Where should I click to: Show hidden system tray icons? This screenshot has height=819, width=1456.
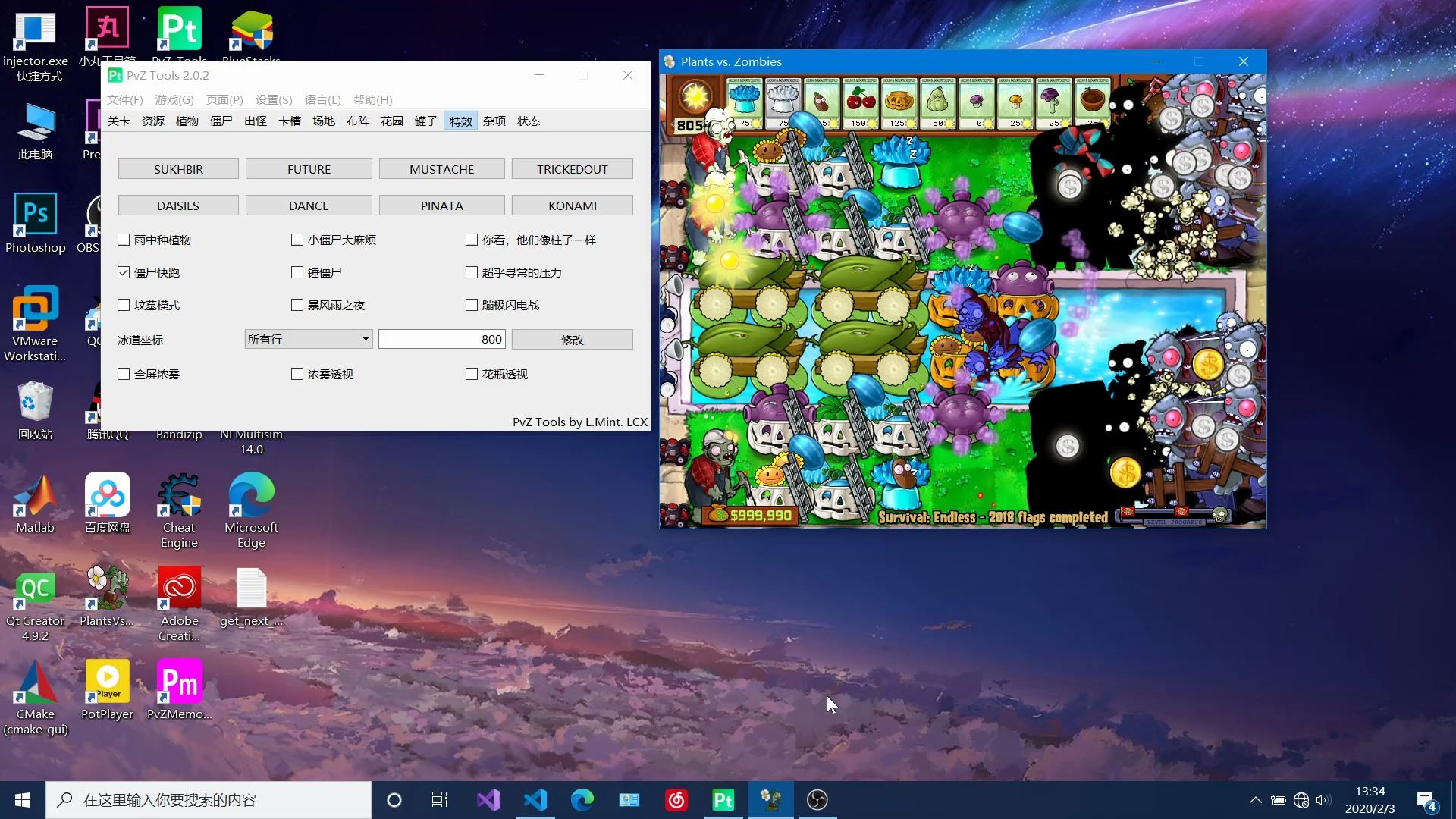(1255, 800)
